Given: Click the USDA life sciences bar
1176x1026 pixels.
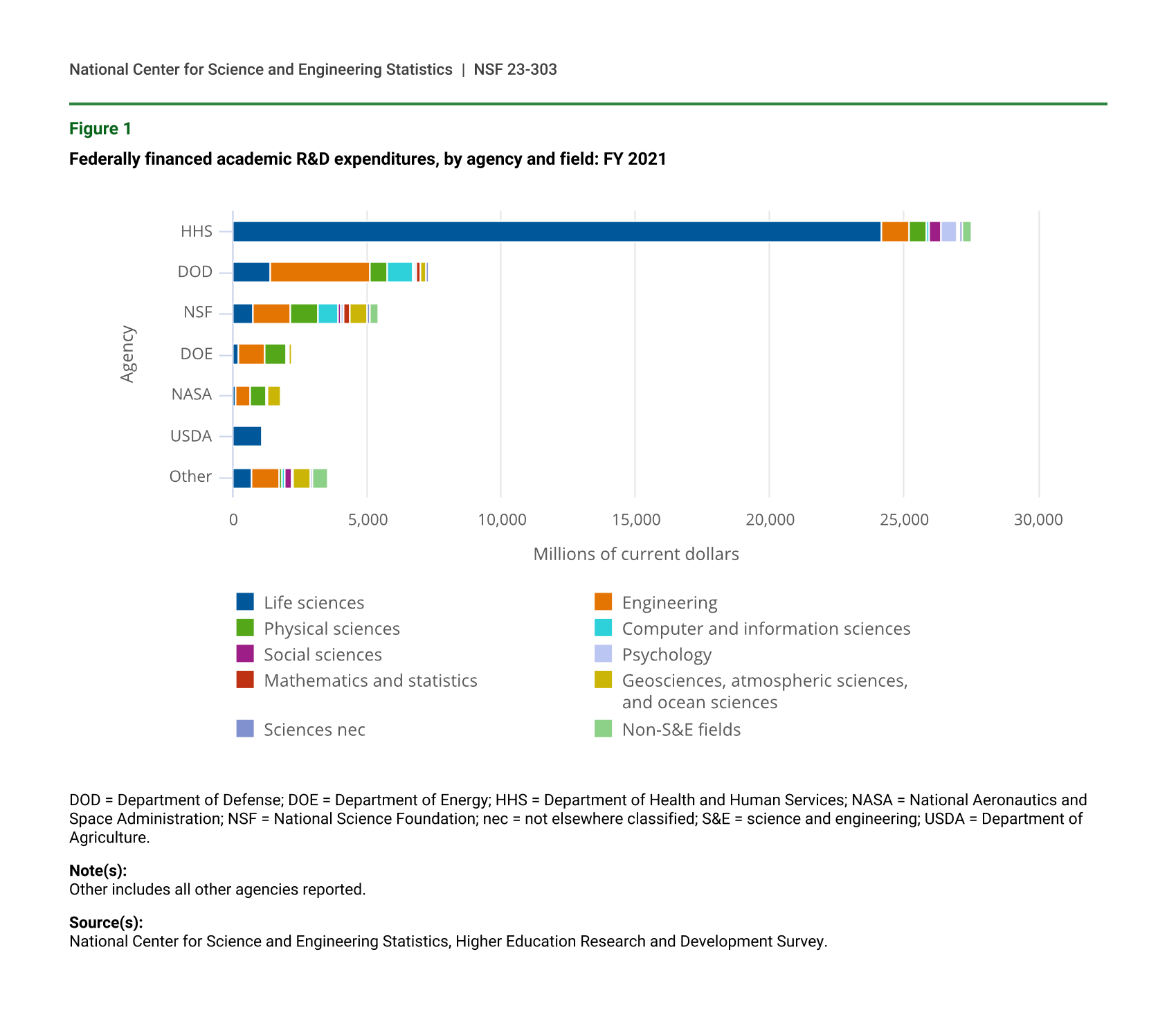Looking at the screenshot, I should [247, 436].
